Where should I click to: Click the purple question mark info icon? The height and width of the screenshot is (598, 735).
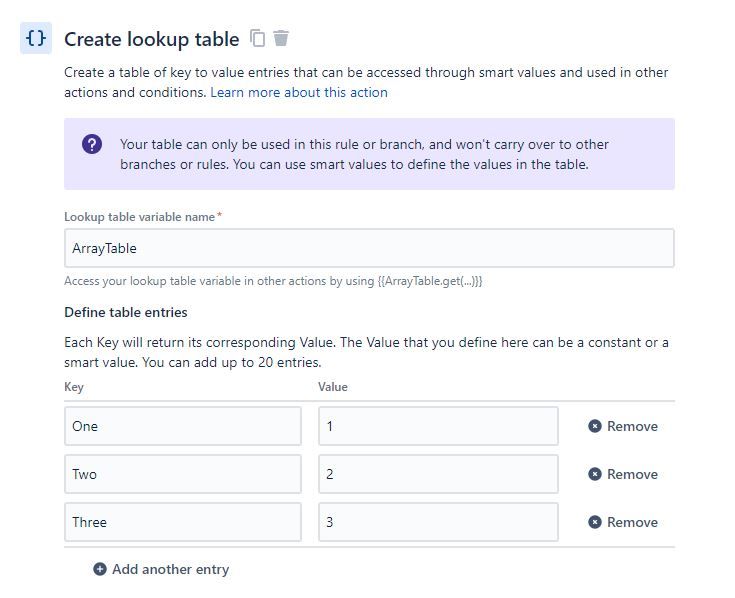[x=92, y=144]
